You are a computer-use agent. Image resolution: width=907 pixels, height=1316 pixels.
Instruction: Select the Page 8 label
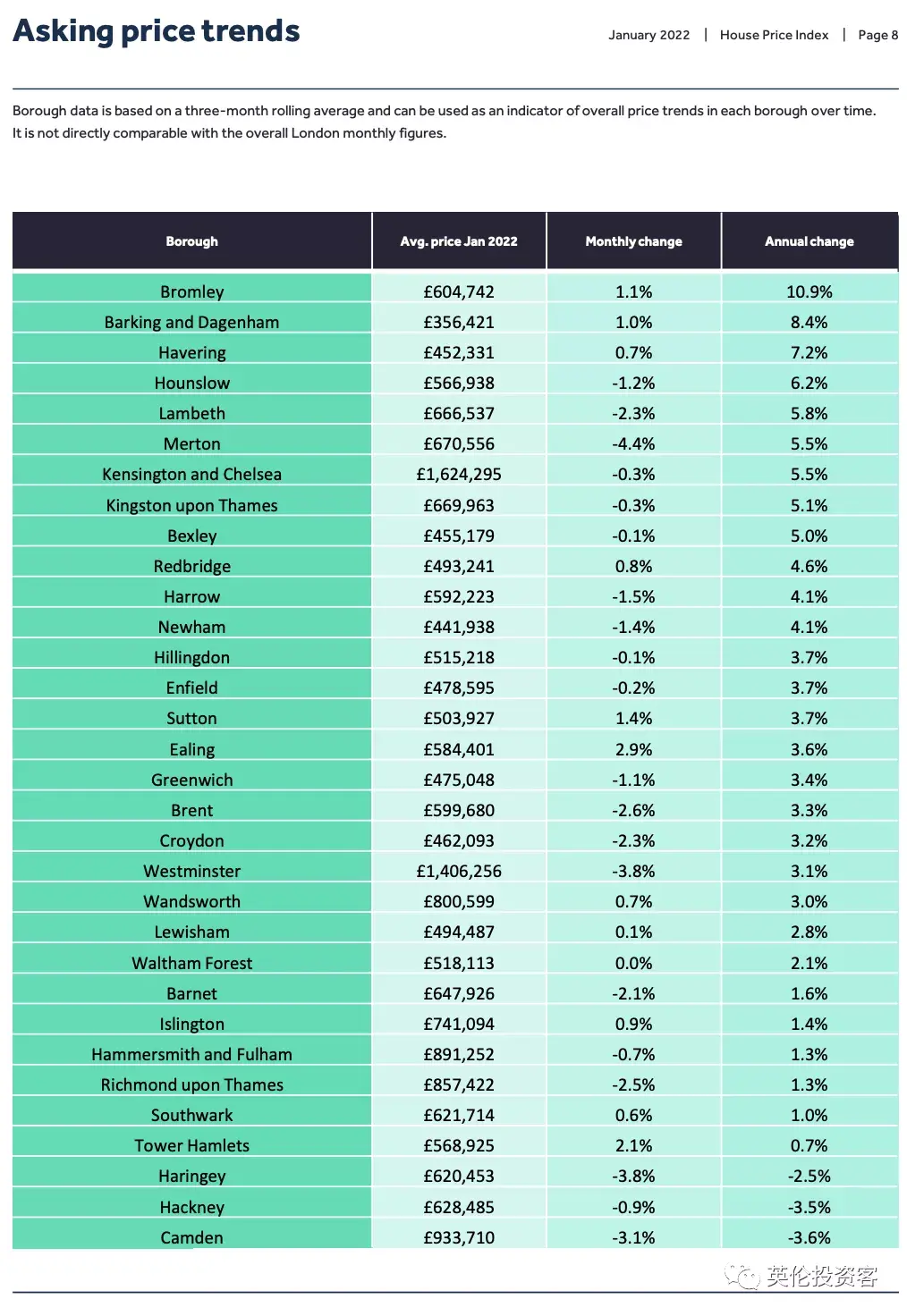[x=877, y=35]
